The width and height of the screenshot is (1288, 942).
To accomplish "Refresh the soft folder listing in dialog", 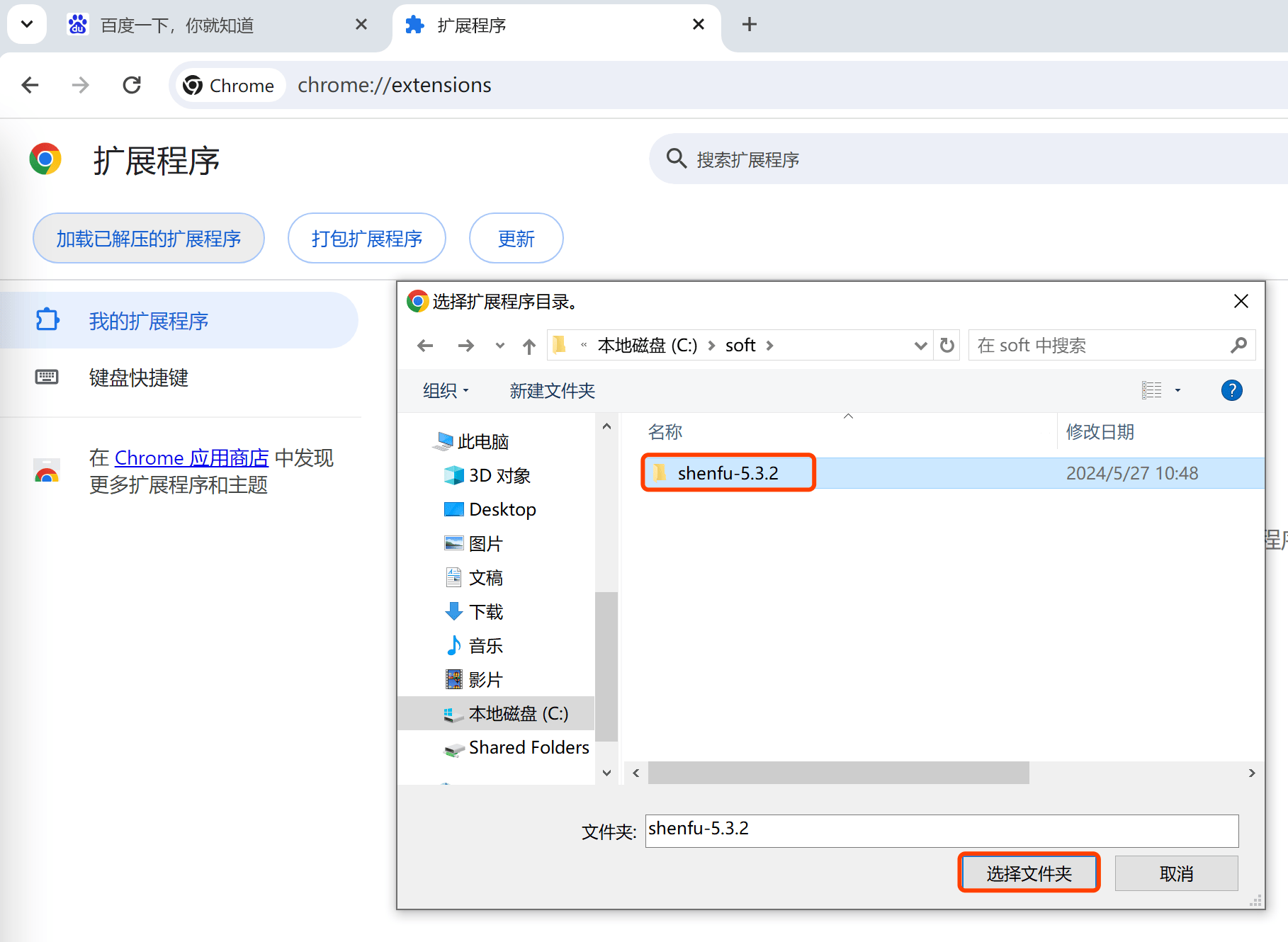I will (x=947, y=346).
